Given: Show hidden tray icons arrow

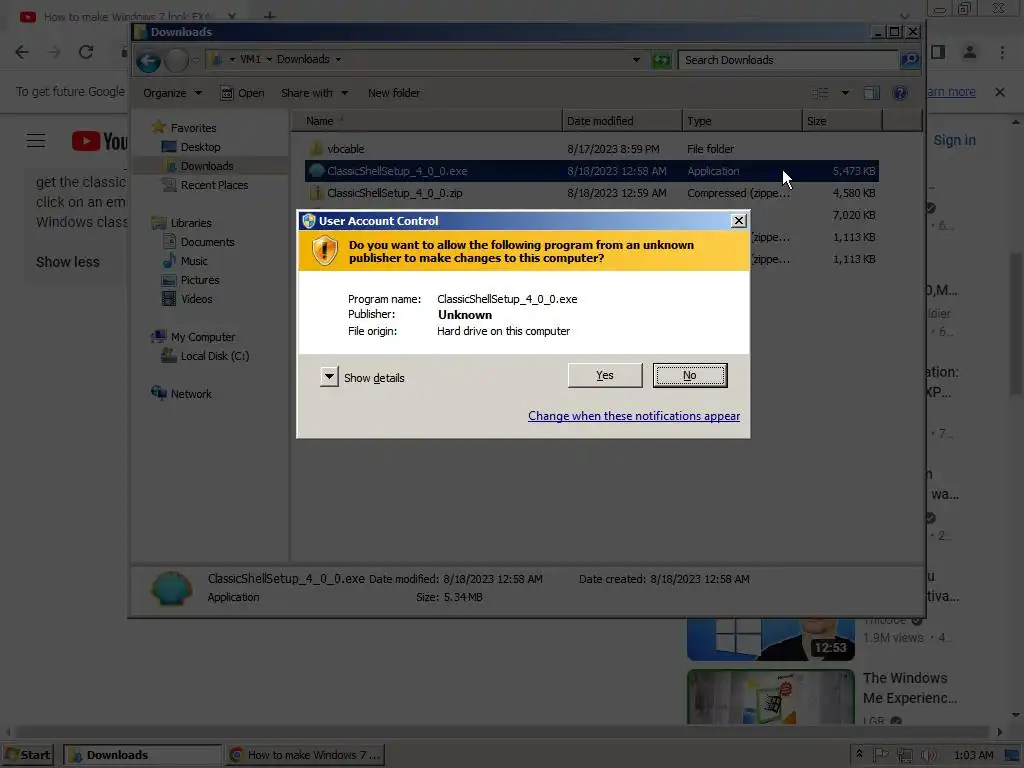Looking at the screenshot, I should click(859, 754).
